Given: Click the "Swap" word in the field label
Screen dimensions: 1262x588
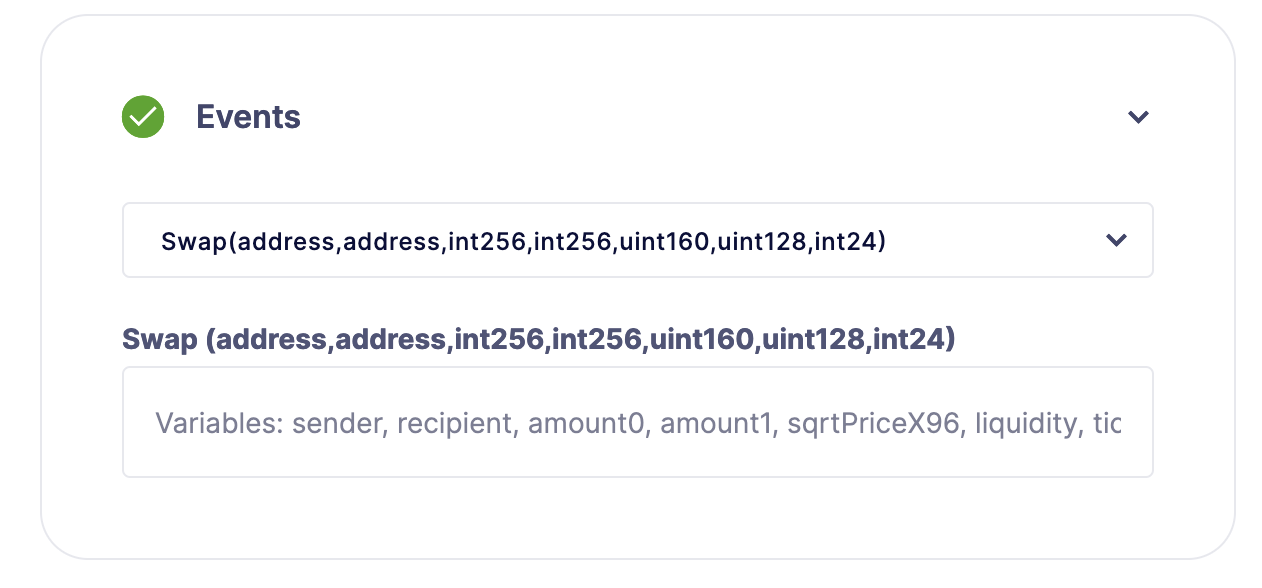Looking at the screenshot, I should coord(160,340).
